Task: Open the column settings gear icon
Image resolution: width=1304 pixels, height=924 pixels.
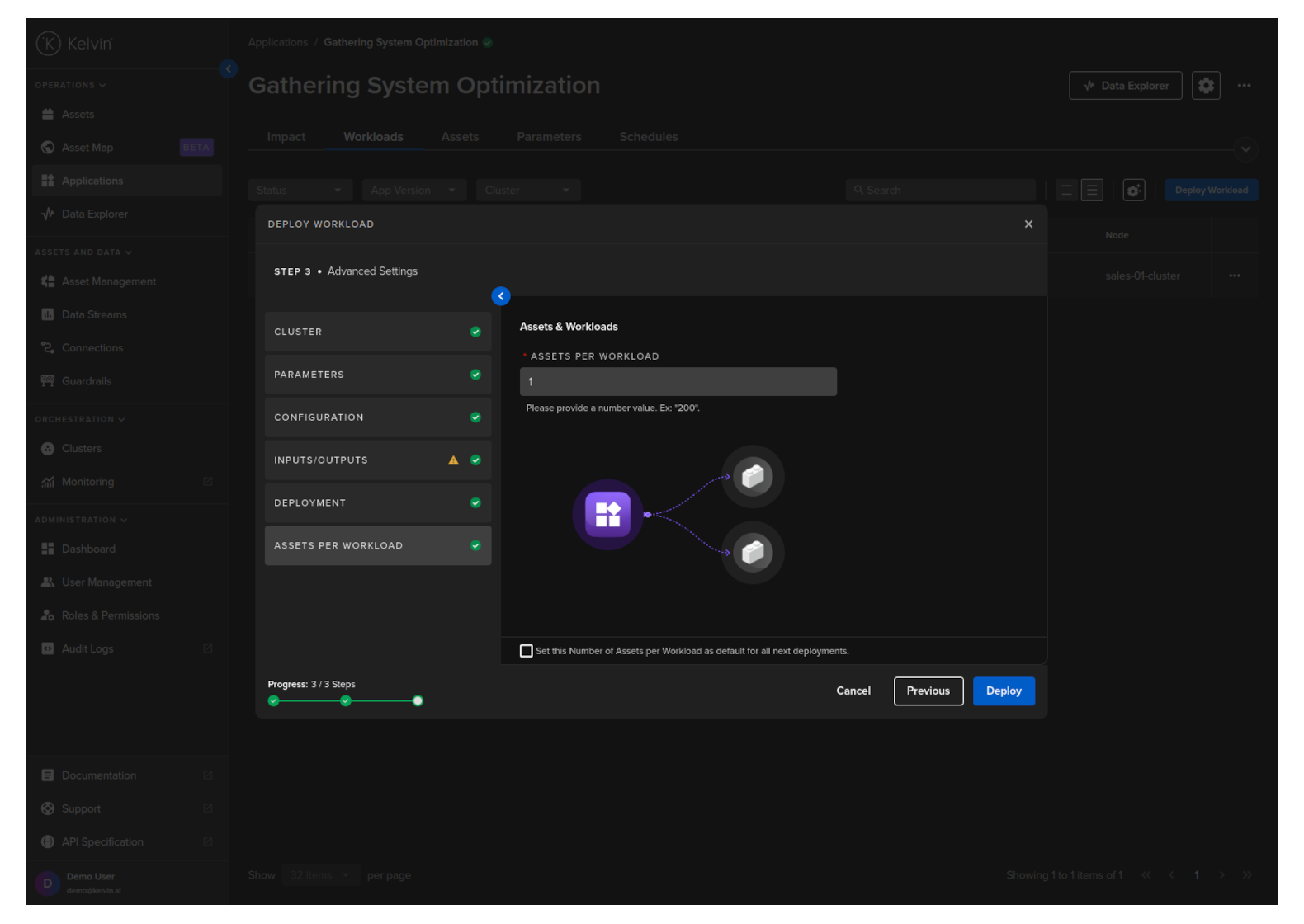Action: [1134, 191]
